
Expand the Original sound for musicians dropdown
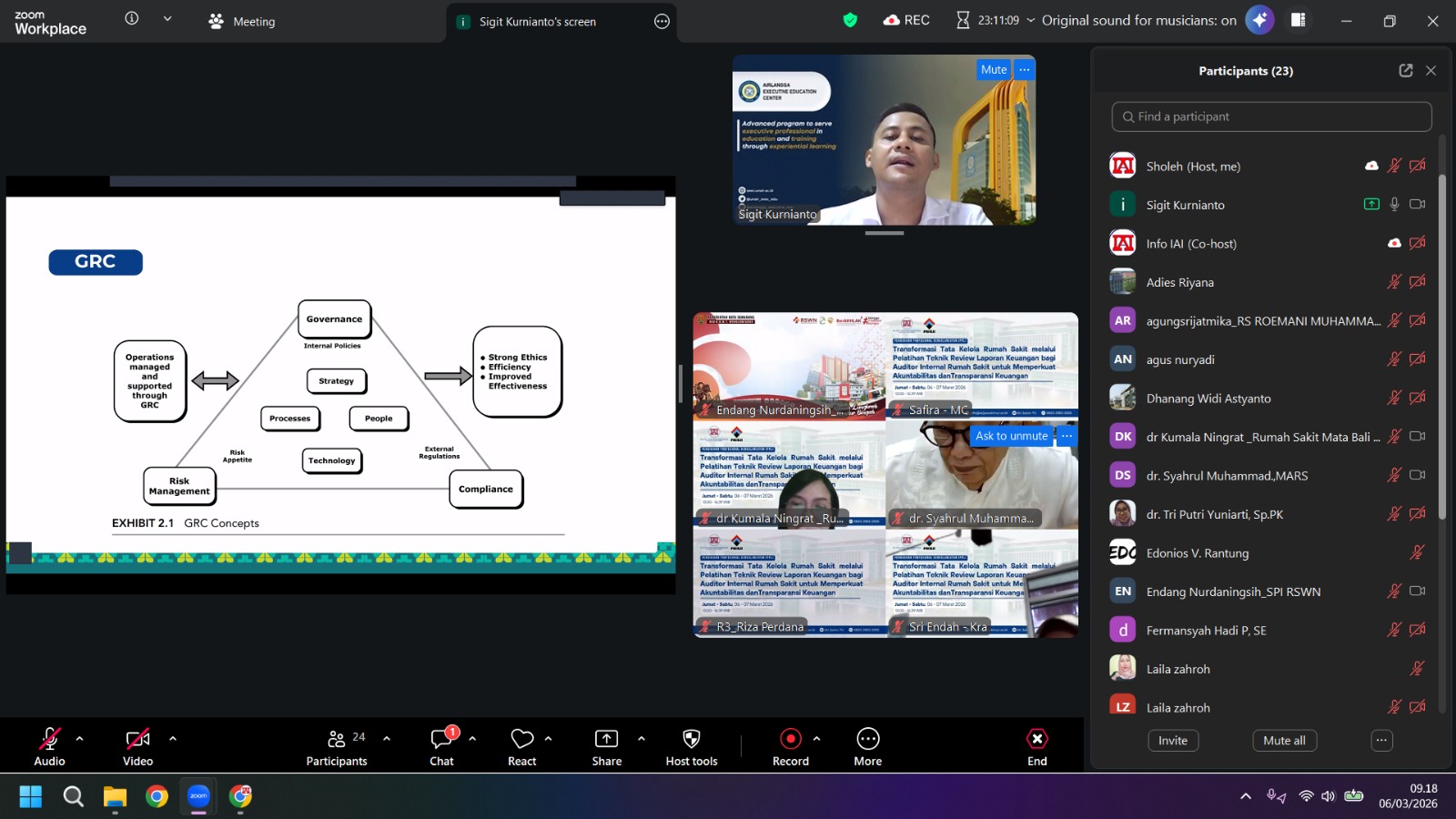coord(1030,20)
